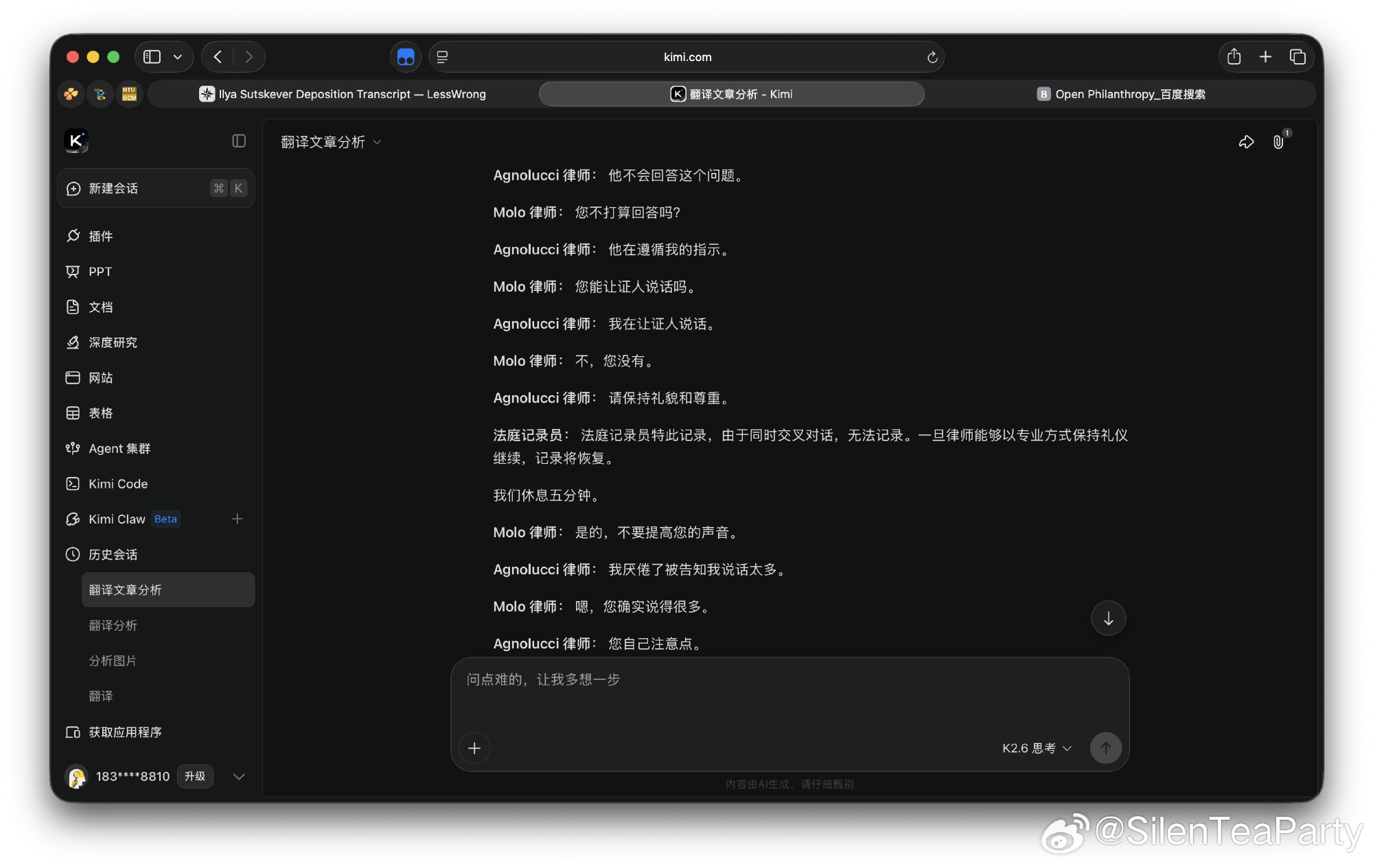
Task: Click the 法庭记录员 paragraph
Action: pos(810,447)
